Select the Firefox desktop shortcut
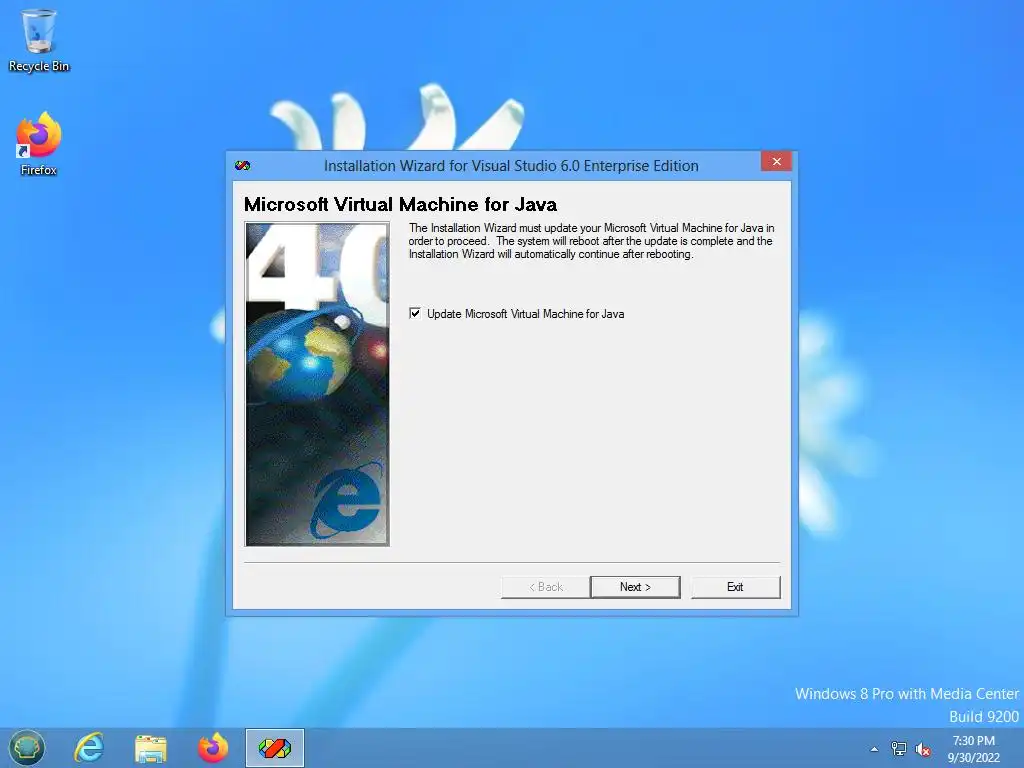Screen dimensions: 1024x768 pyautogui.click(x=39, y=144)
